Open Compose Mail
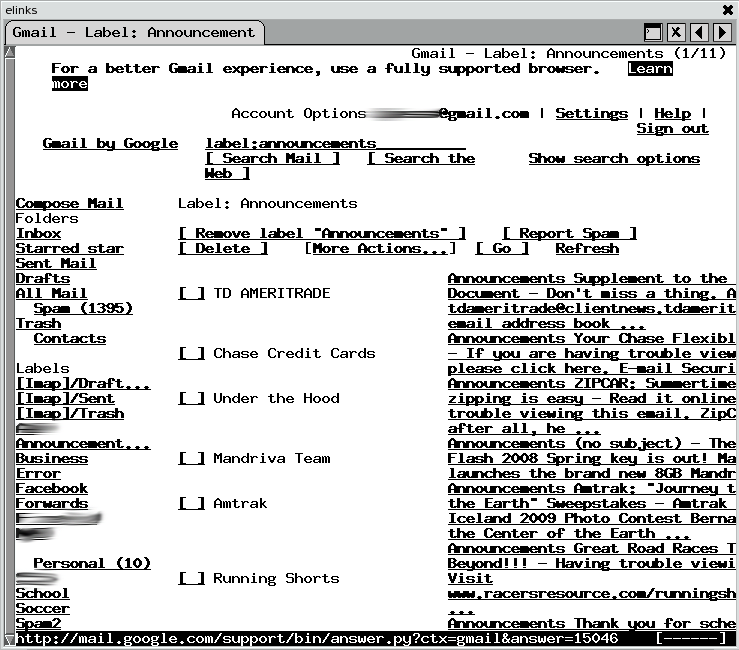The height and width of the screenshot is (650, 739). coord(69,203)
